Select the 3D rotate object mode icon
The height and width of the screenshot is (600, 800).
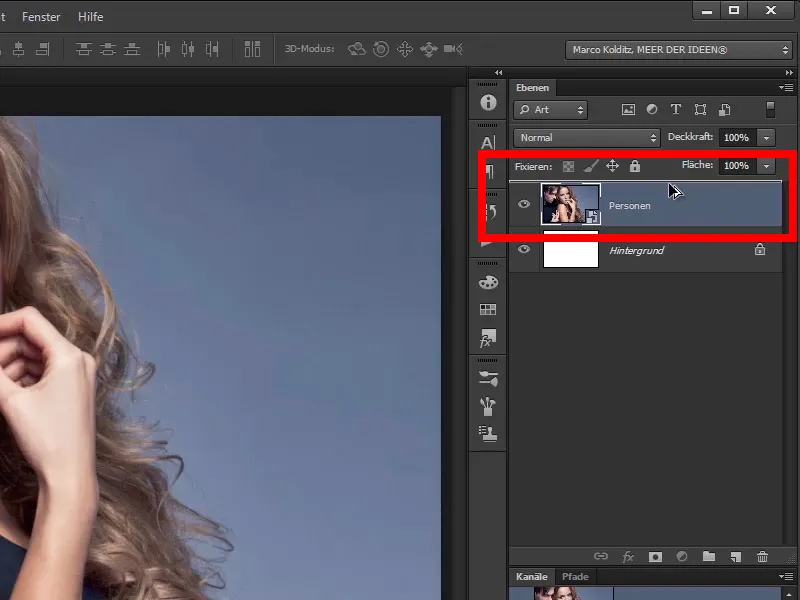point(357,49)
